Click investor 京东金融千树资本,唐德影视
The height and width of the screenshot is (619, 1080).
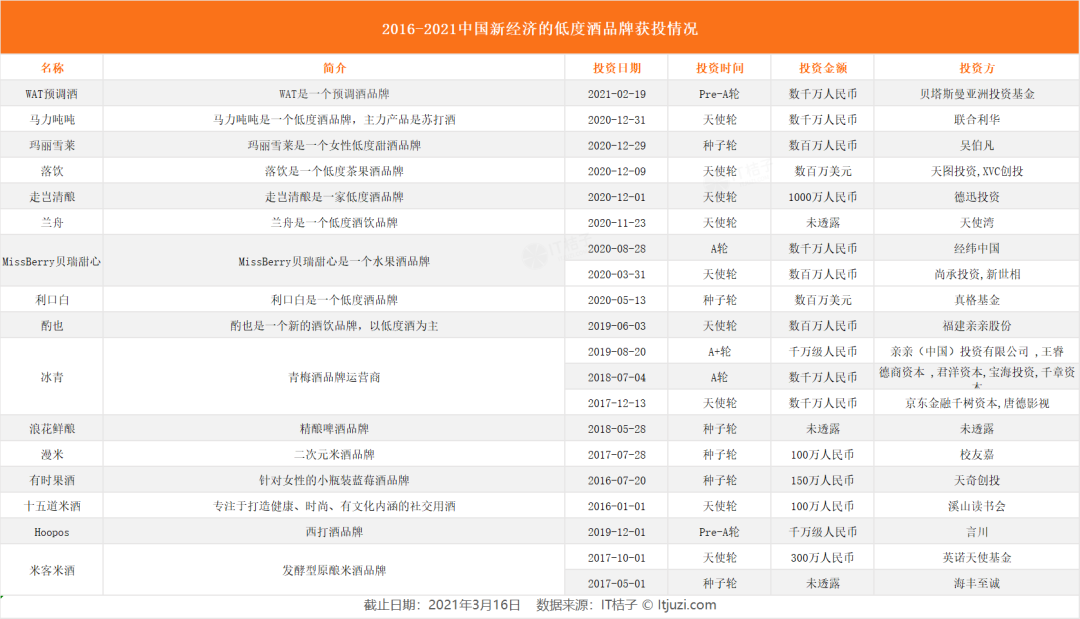pos(977,403)
